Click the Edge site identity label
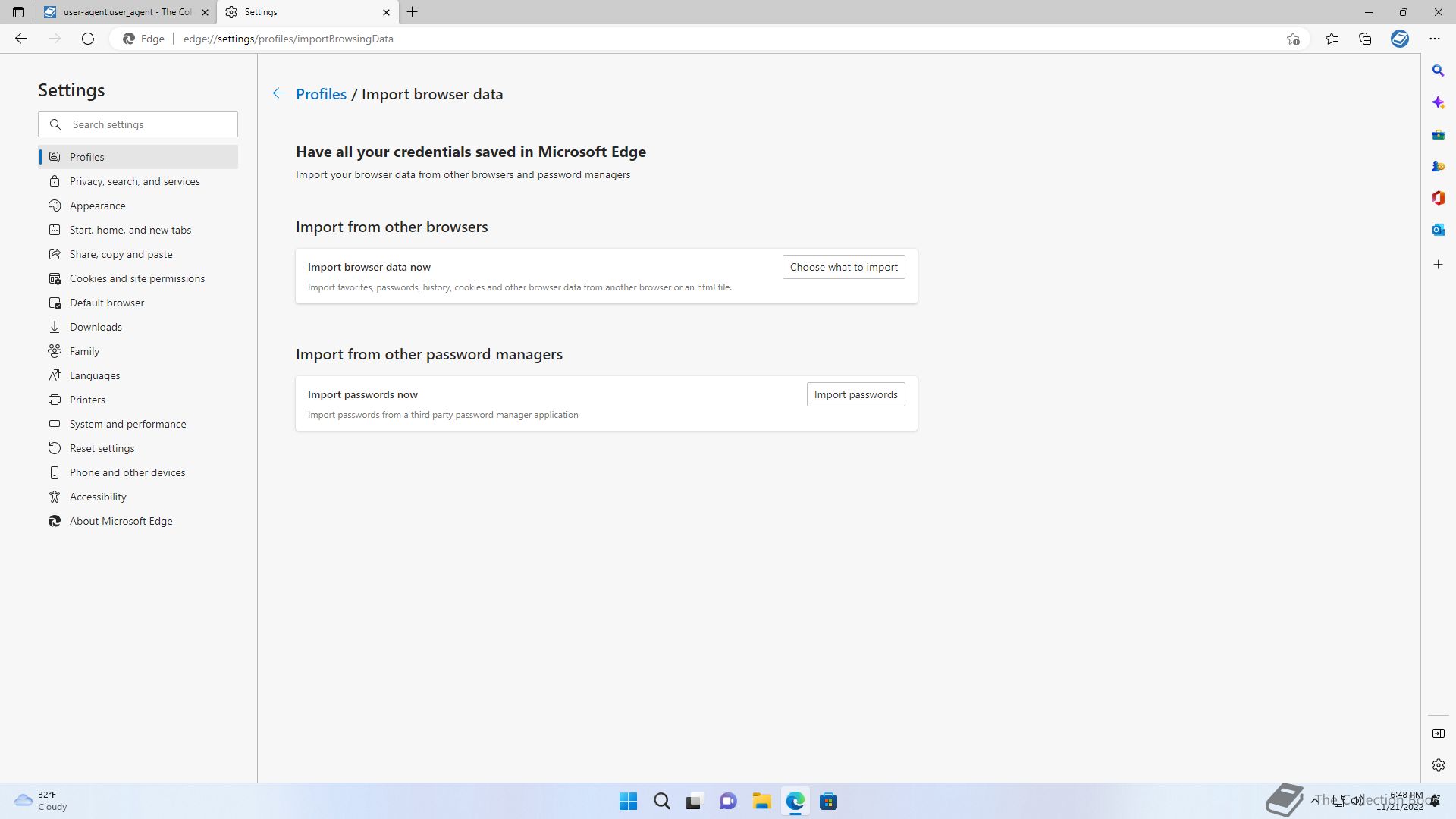Image resolution: width=1456 pixels, height=819 pixels. 144,39
